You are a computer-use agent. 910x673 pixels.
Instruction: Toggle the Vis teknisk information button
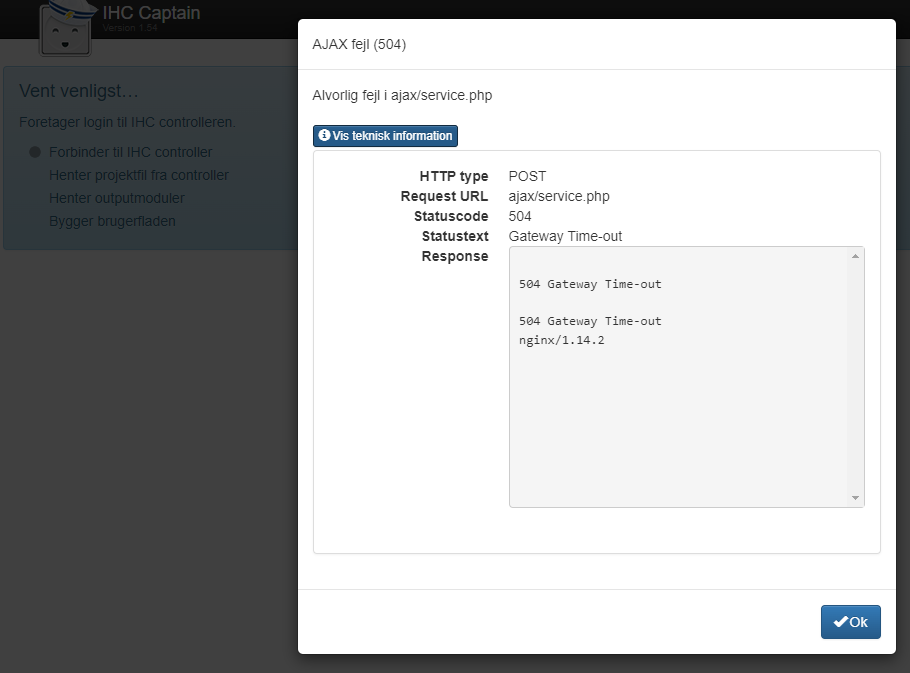pyautogui.click(x=385, y=135)
